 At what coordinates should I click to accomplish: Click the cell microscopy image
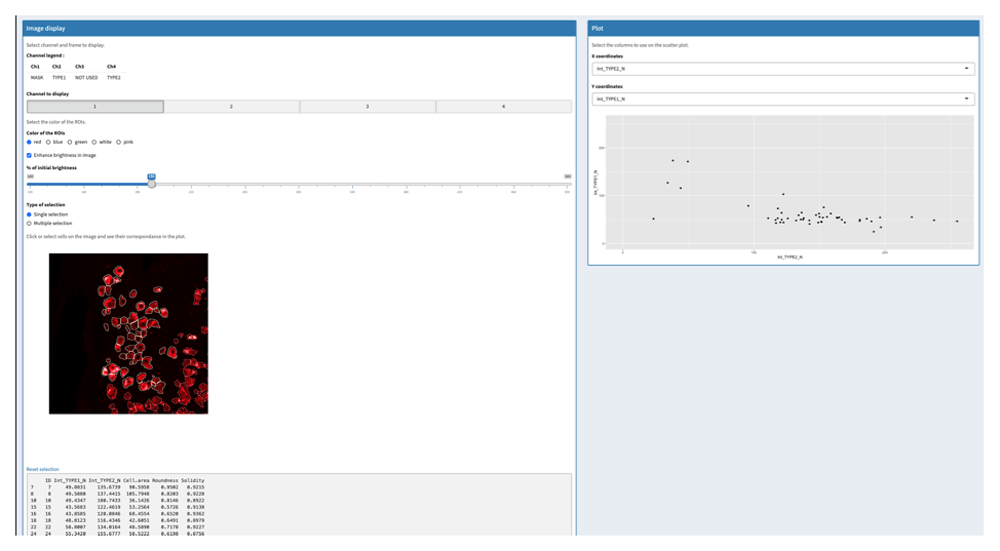click(128, 333)
